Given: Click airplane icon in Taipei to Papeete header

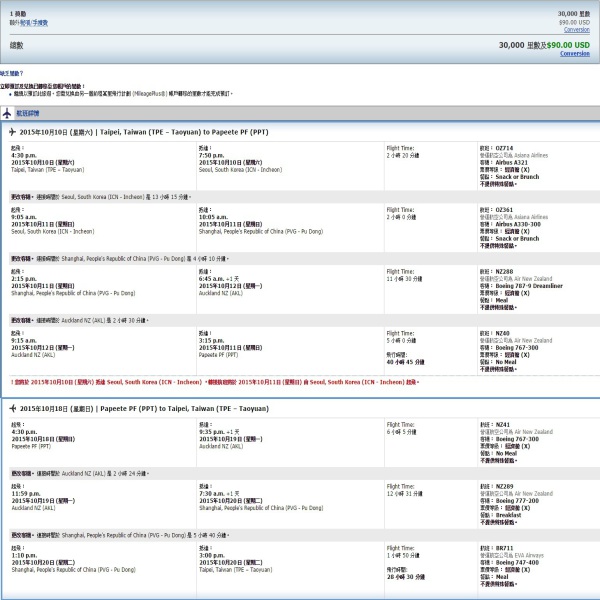Looking at the screenshot, I should (11, 133).
